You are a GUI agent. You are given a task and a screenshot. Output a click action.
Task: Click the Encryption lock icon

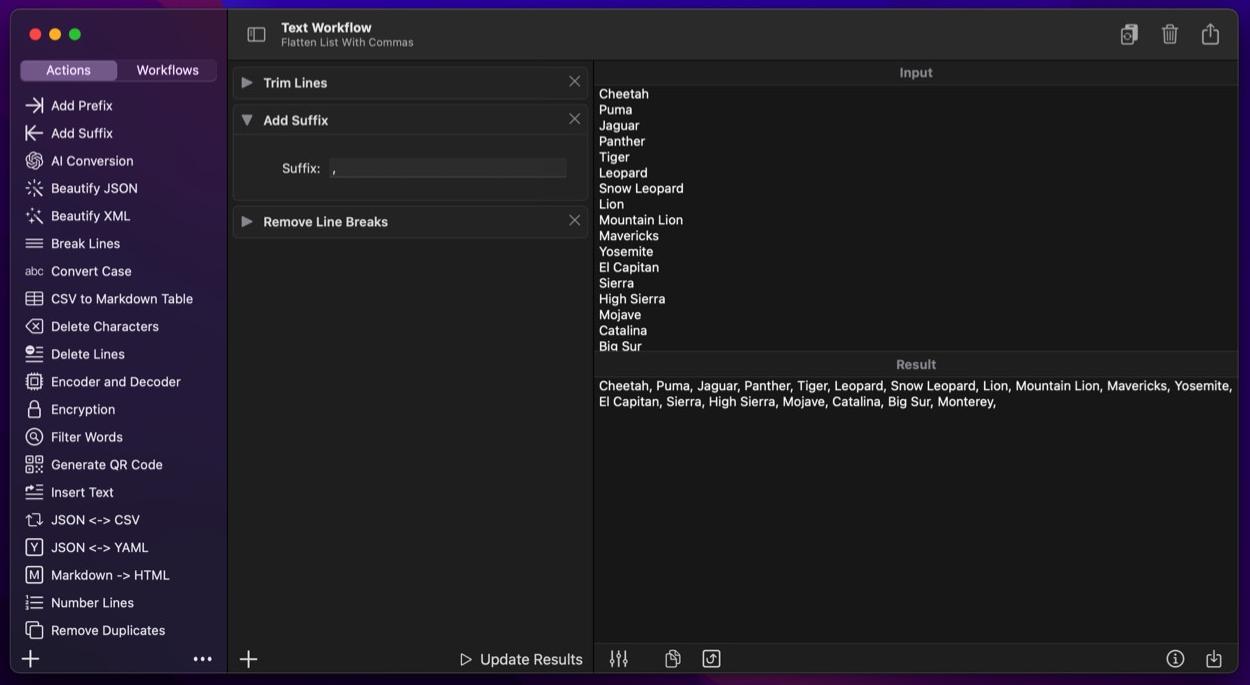coord(34,409)
